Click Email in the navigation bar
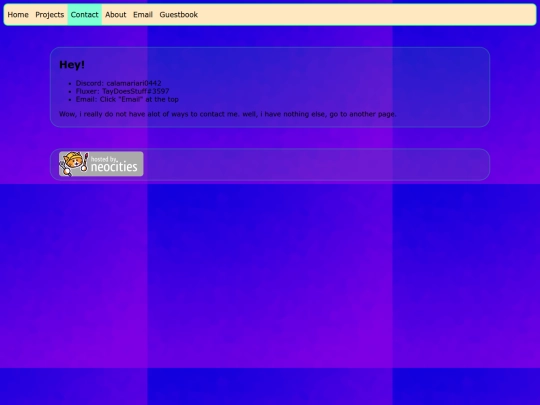 pyautogui.click(x=143, y=15)
